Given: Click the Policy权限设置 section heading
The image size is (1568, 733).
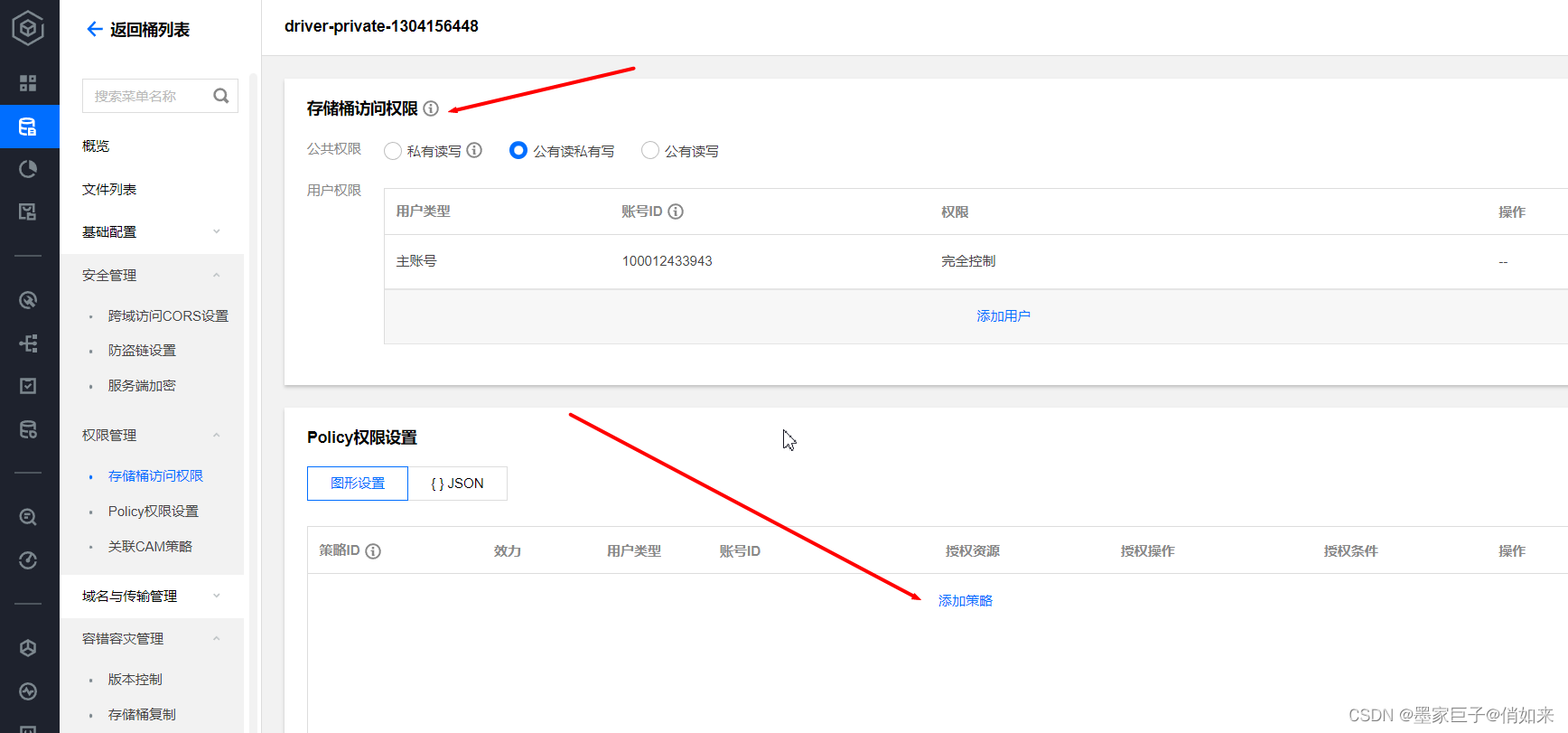Looking at the screenshot, I should pos(362,437).
